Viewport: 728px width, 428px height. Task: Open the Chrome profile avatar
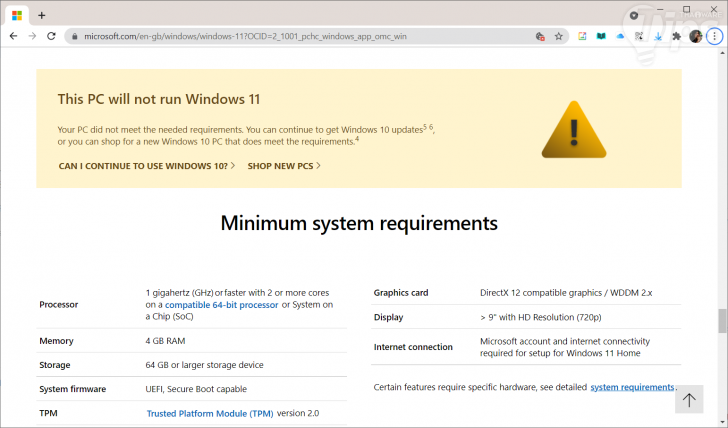coord(696,36)
